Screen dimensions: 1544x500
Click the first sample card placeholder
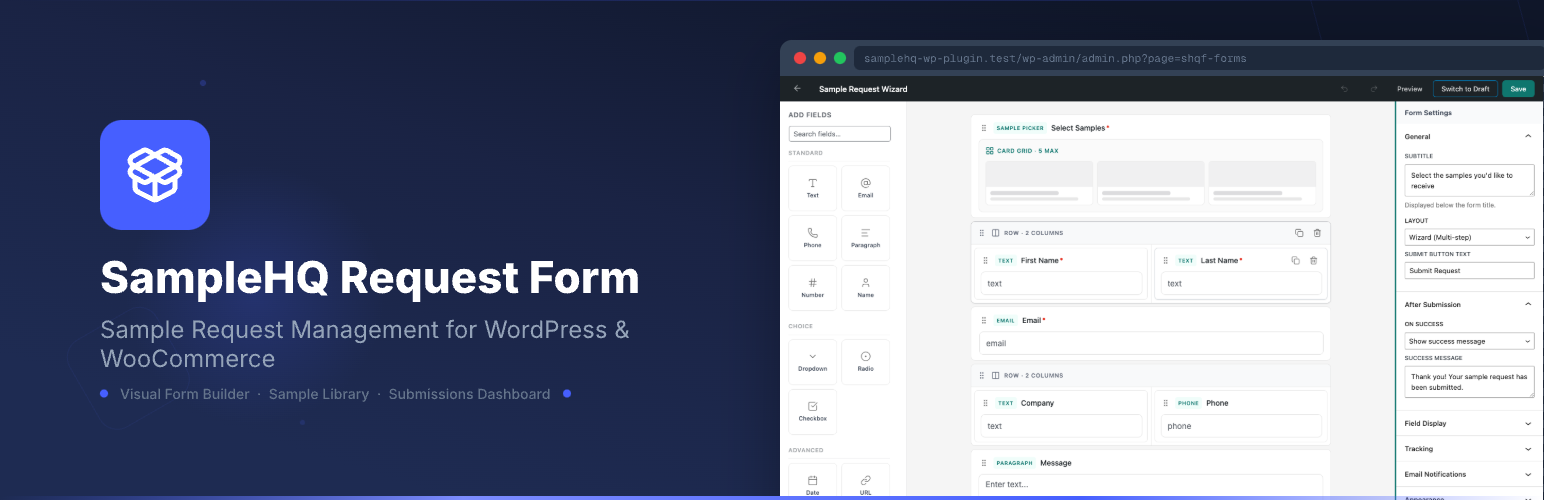[x=1038, y=182]
